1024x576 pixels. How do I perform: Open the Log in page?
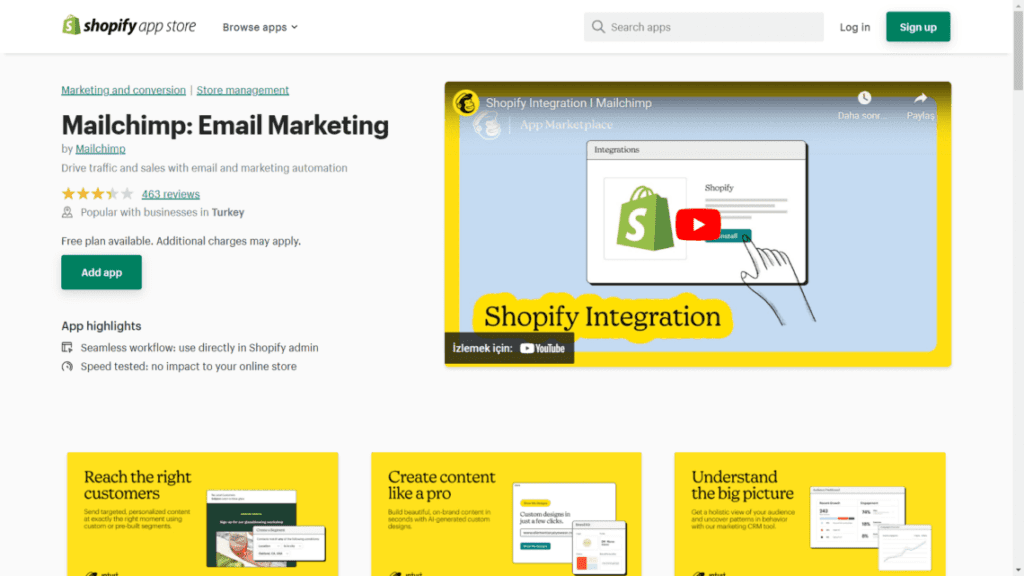click(x=854, y=27)
